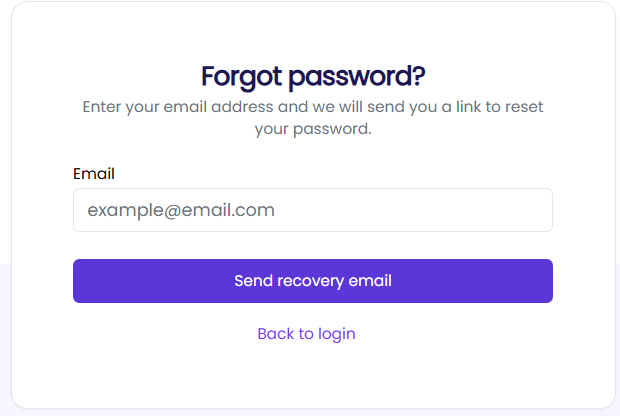Open the login page via Back link

click(306, 333)
